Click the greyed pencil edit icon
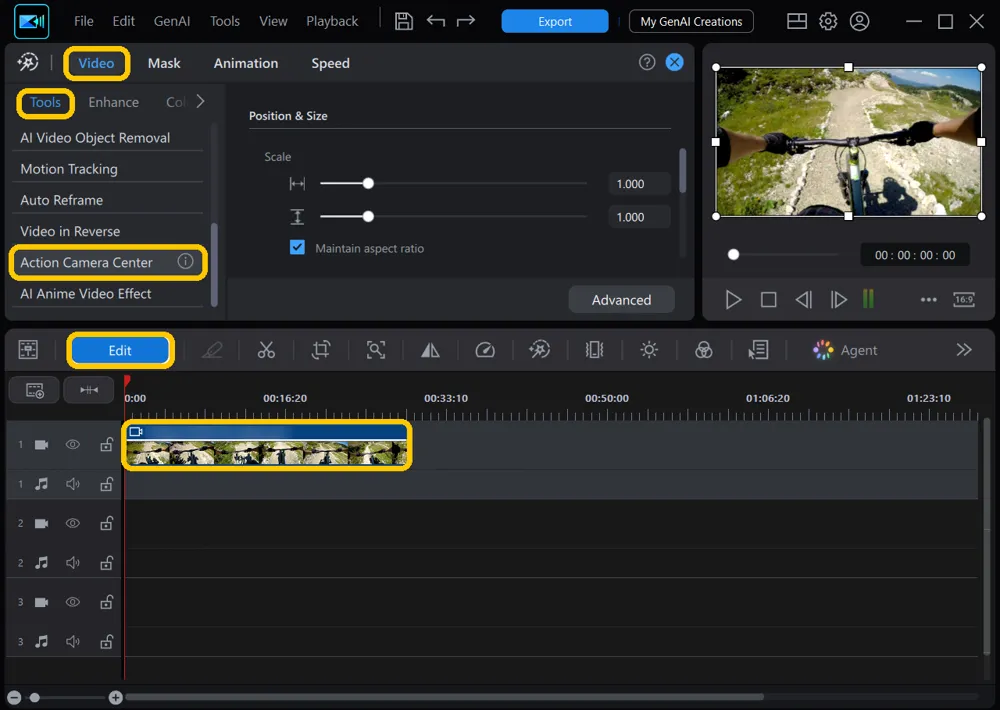The width and height of the screenshot is (1000, 710). [212, 350]
